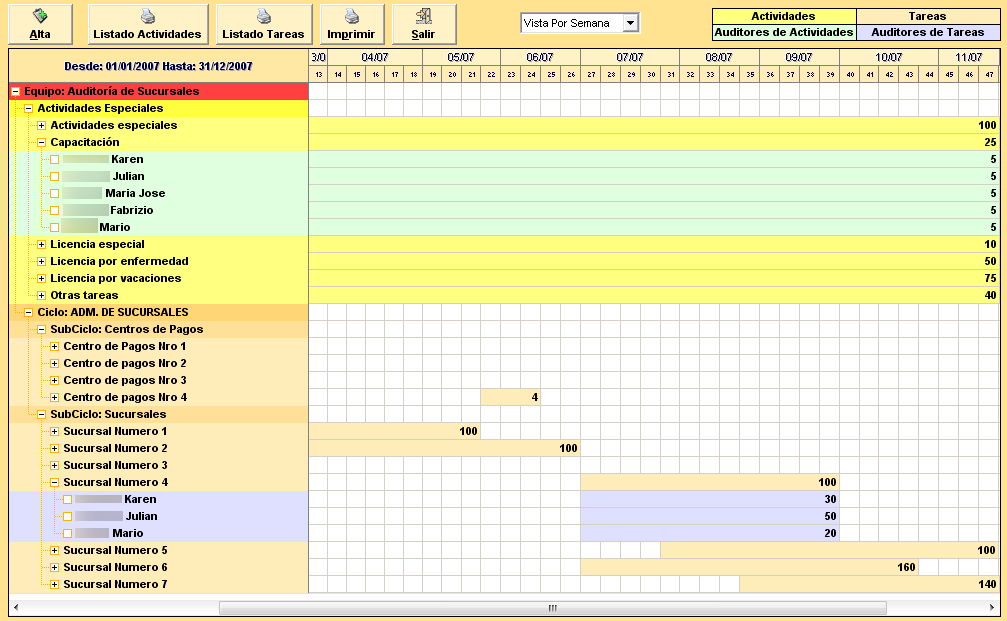Check Julian's box under Capacitación
The height and width of the screenshot is (621, 1007).
[x=55, y=177]
